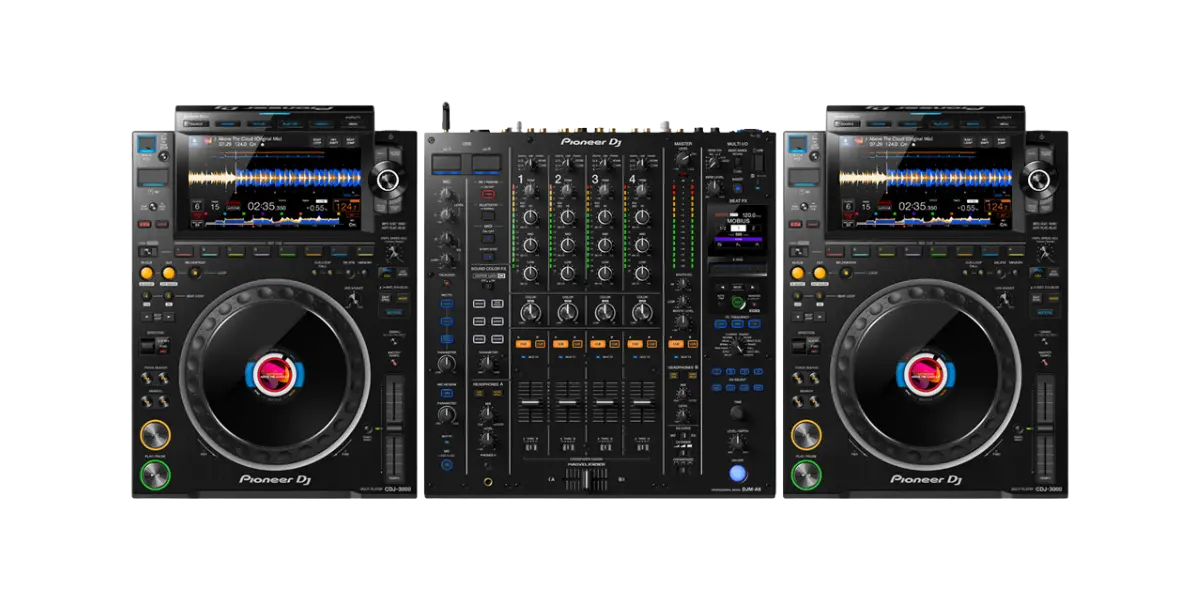This screenshot has width=1200, height=600.
Task: Click the blue USB port on right CDJ-3000
Action: point(796,143)
